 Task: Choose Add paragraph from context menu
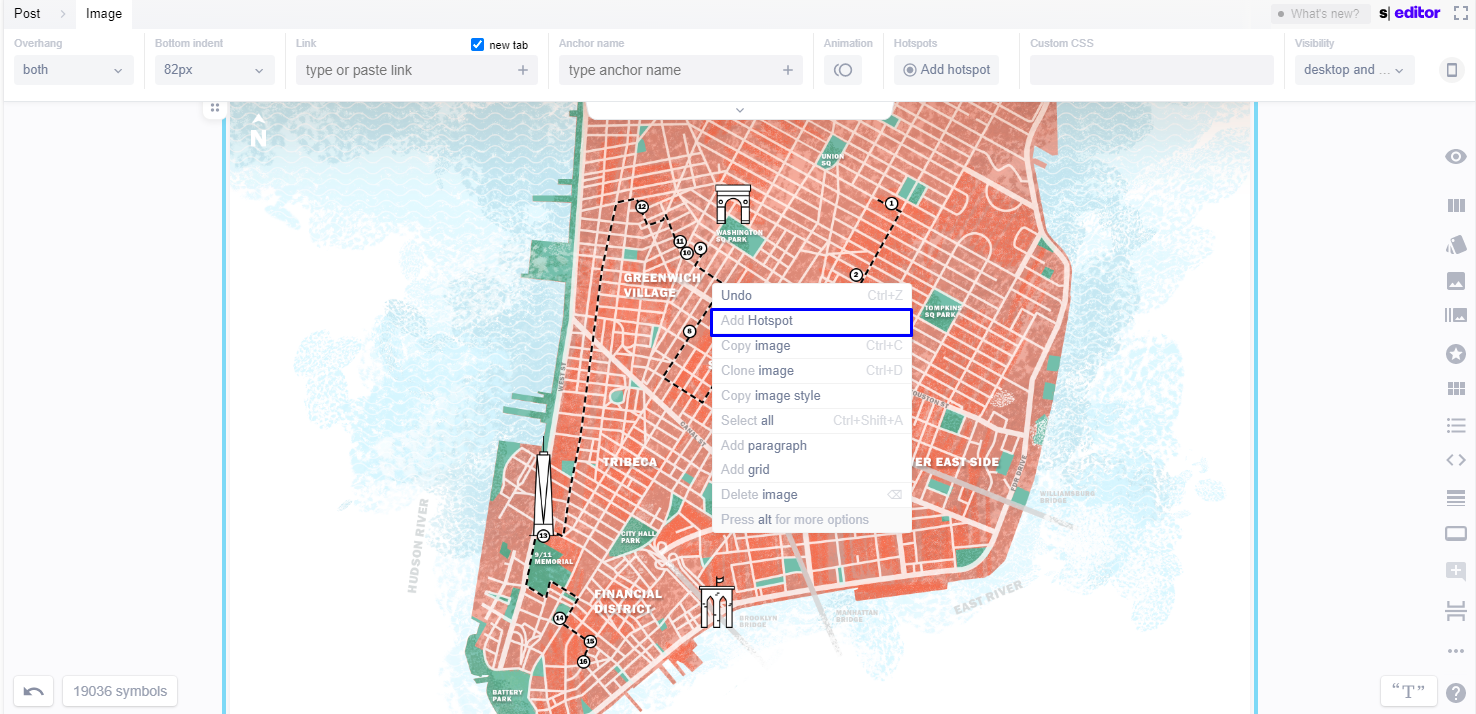click(x=812, y=446)
